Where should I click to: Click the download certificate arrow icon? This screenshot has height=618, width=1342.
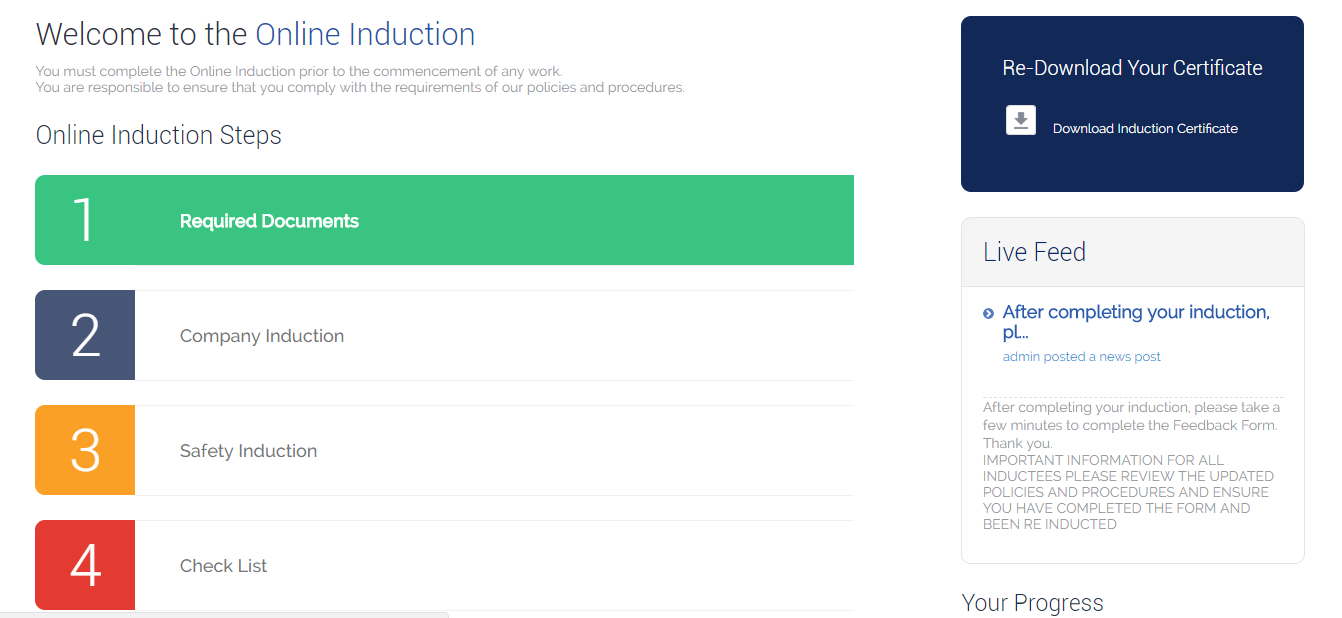(1021, 120)
